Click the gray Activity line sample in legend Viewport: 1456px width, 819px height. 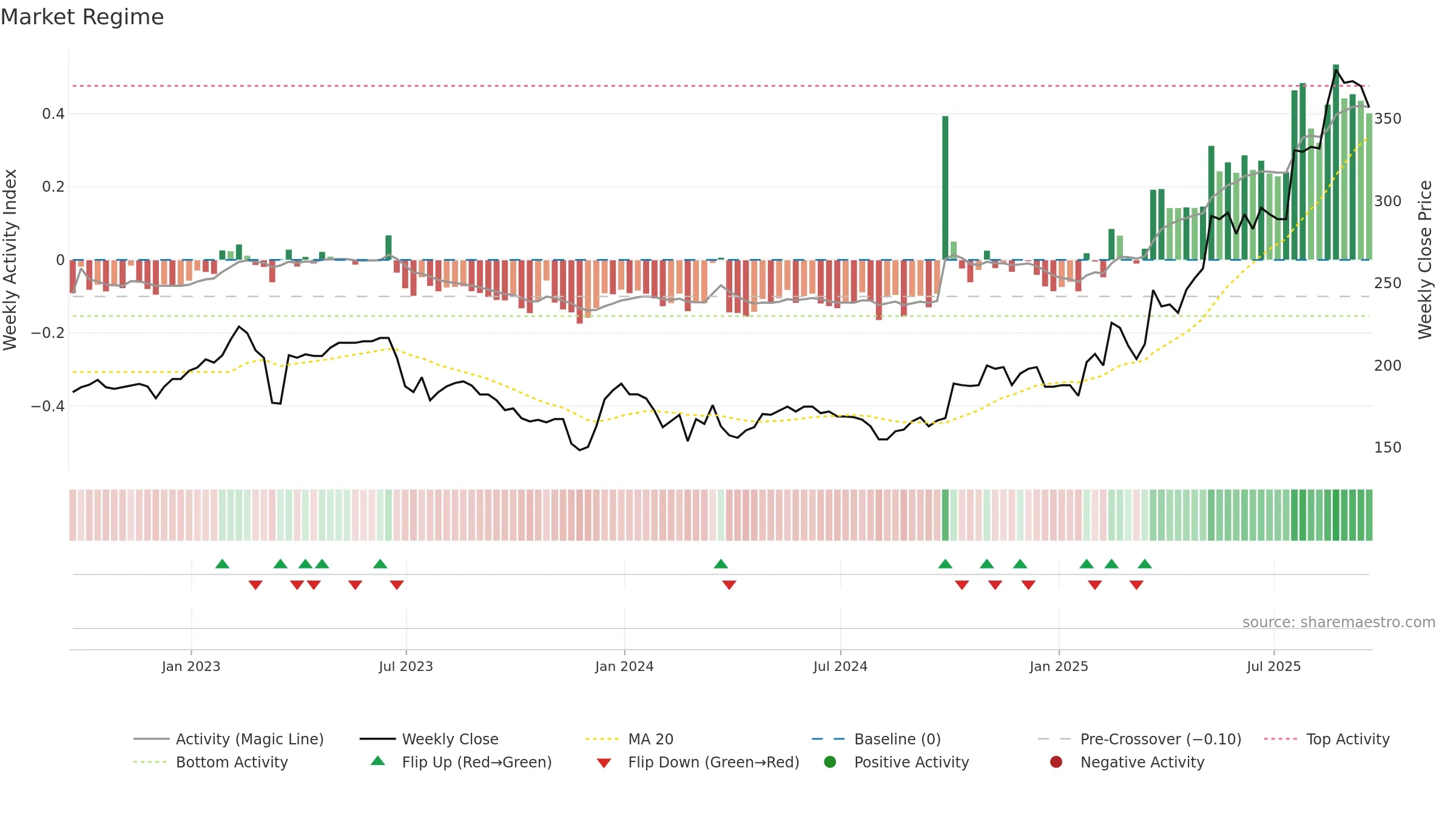151,739
